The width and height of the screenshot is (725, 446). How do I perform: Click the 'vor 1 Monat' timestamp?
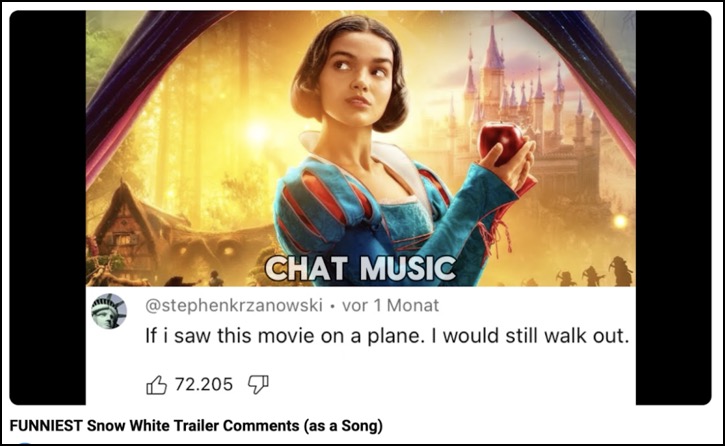click(390, 305)
